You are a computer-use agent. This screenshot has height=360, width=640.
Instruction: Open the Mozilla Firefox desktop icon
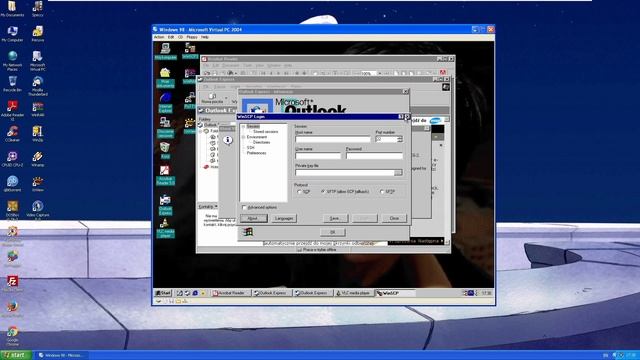(x=12, y=309)
